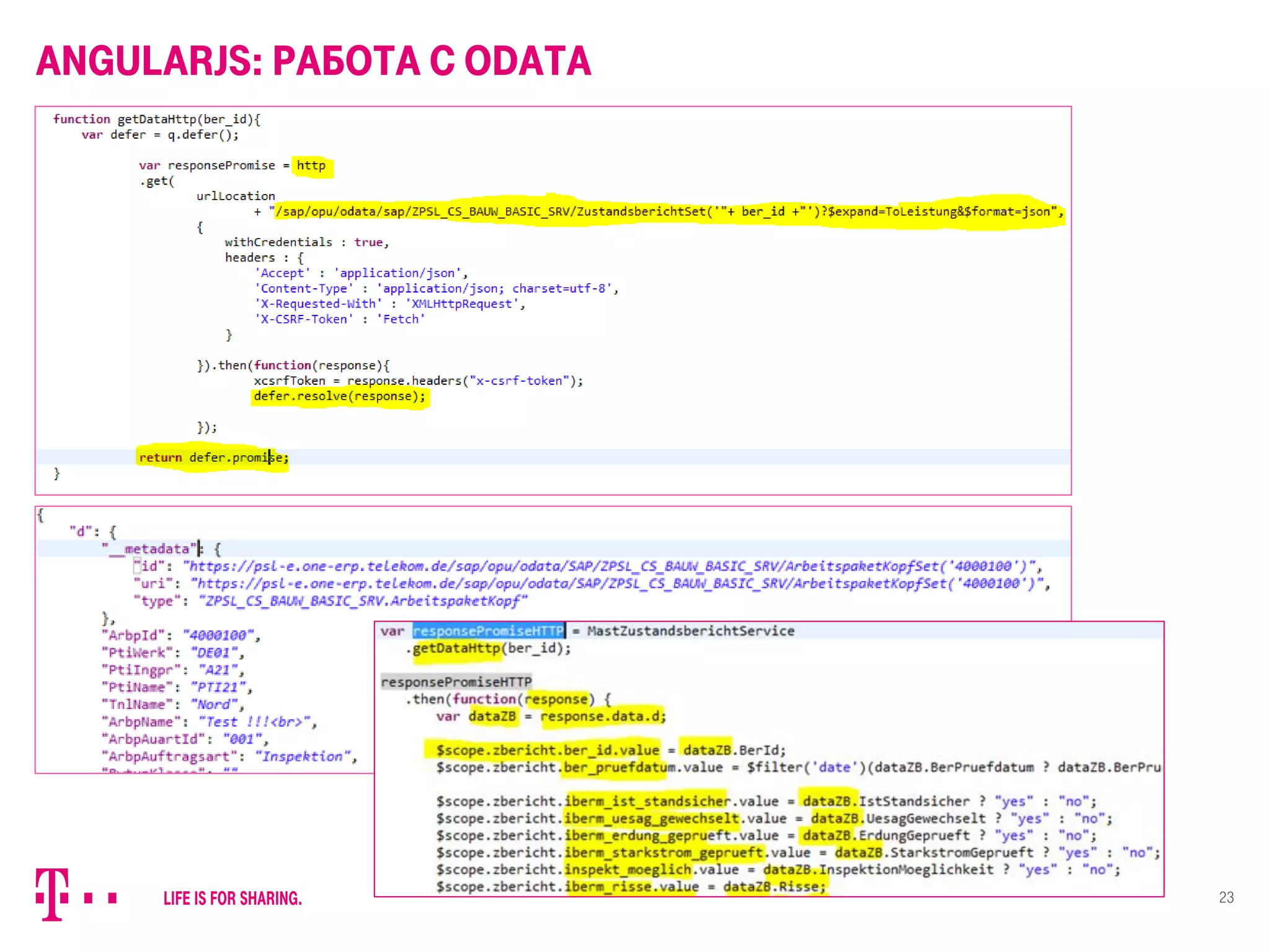Click the '"ArbpId": "4000100"' line

coord(181,635)
